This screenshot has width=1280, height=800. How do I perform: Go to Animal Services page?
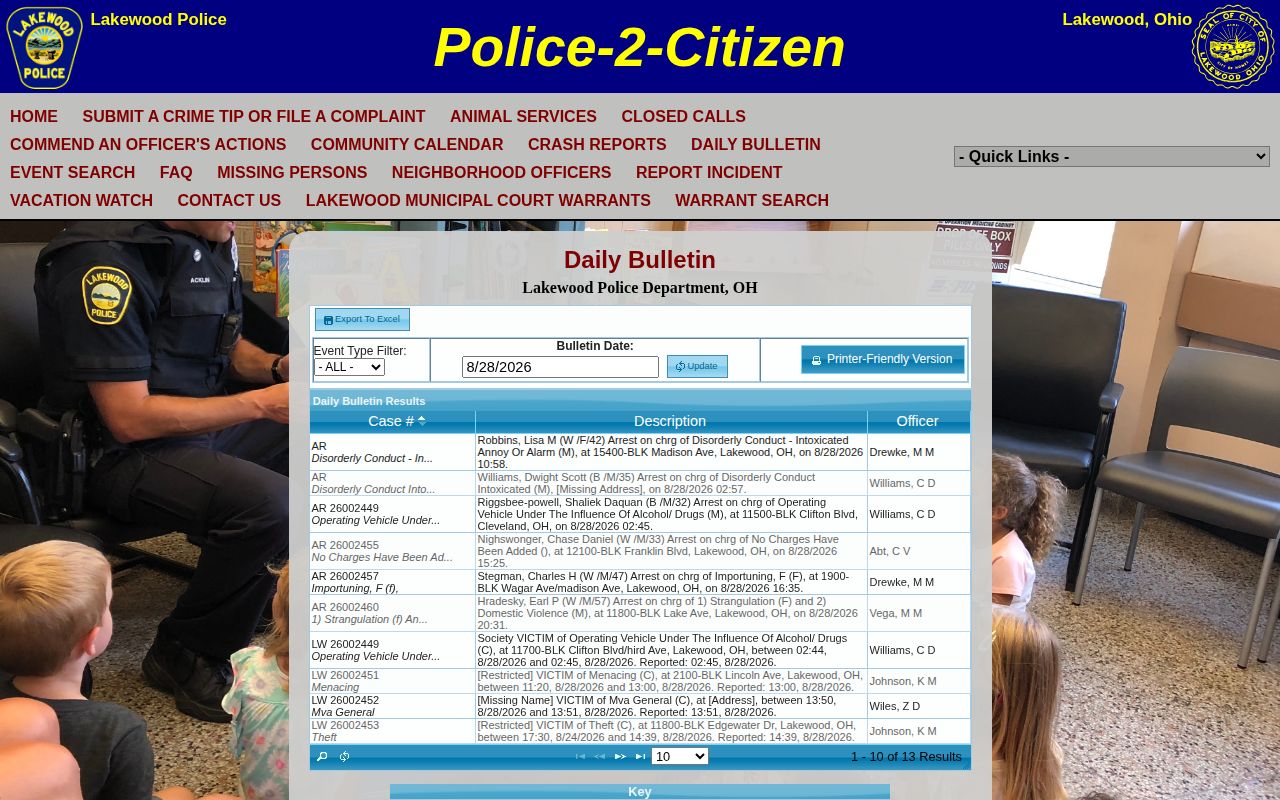523,116
